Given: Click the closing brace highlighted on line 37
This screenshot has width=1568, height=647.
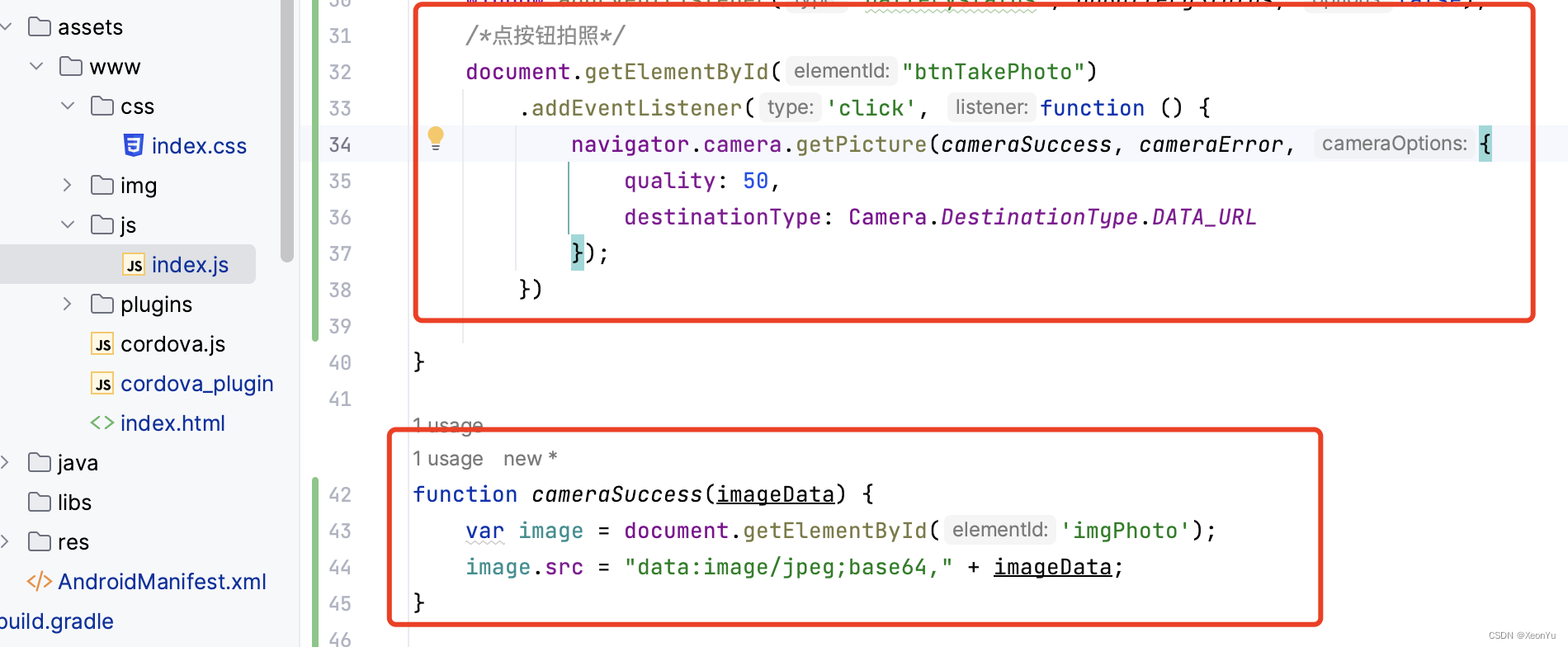Looking at the screenshot, I should tap(578, 253).
